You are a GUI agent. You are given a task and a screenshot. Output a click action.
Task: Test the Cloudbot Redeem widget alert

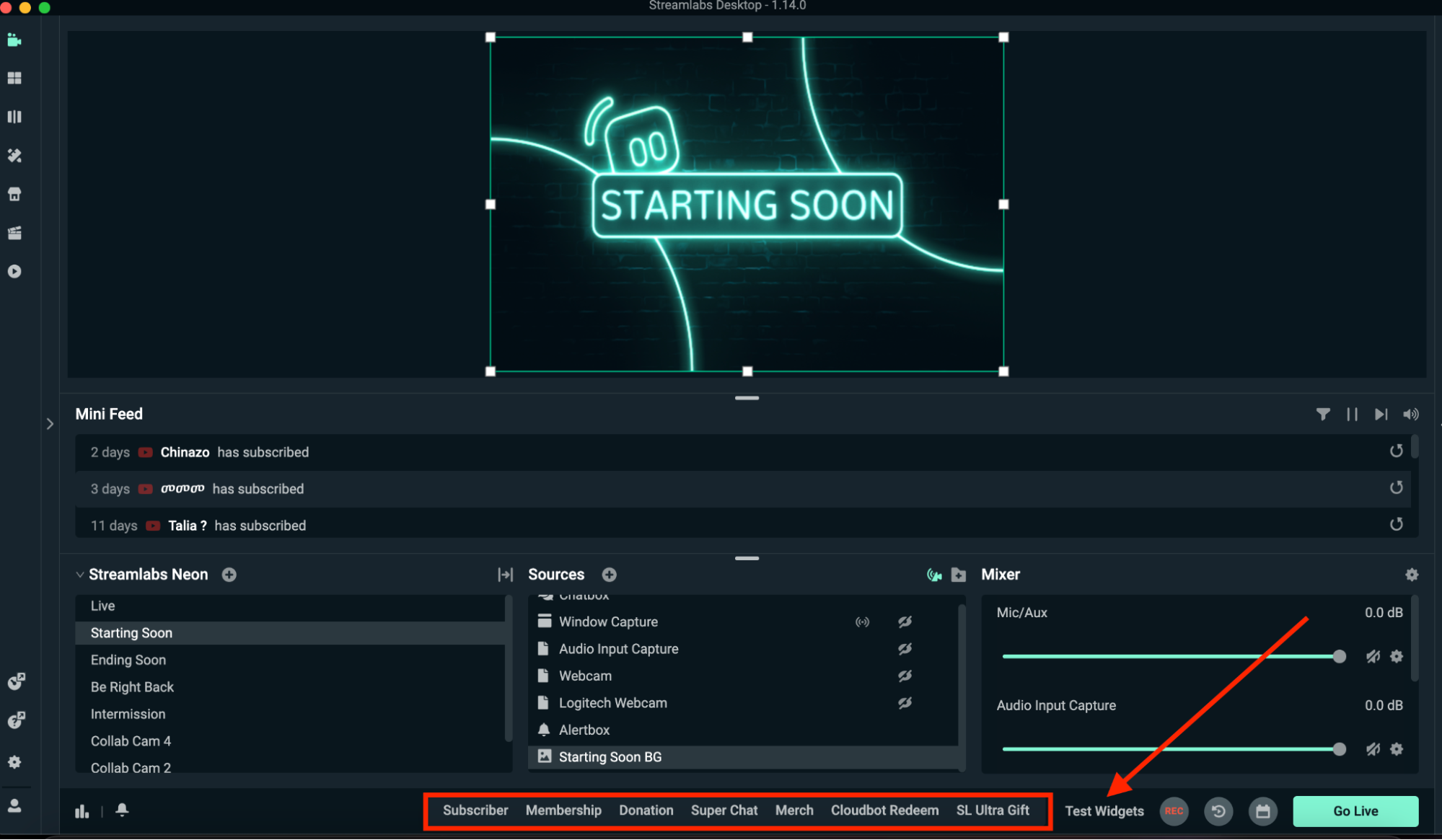click(x=885, y=810)
